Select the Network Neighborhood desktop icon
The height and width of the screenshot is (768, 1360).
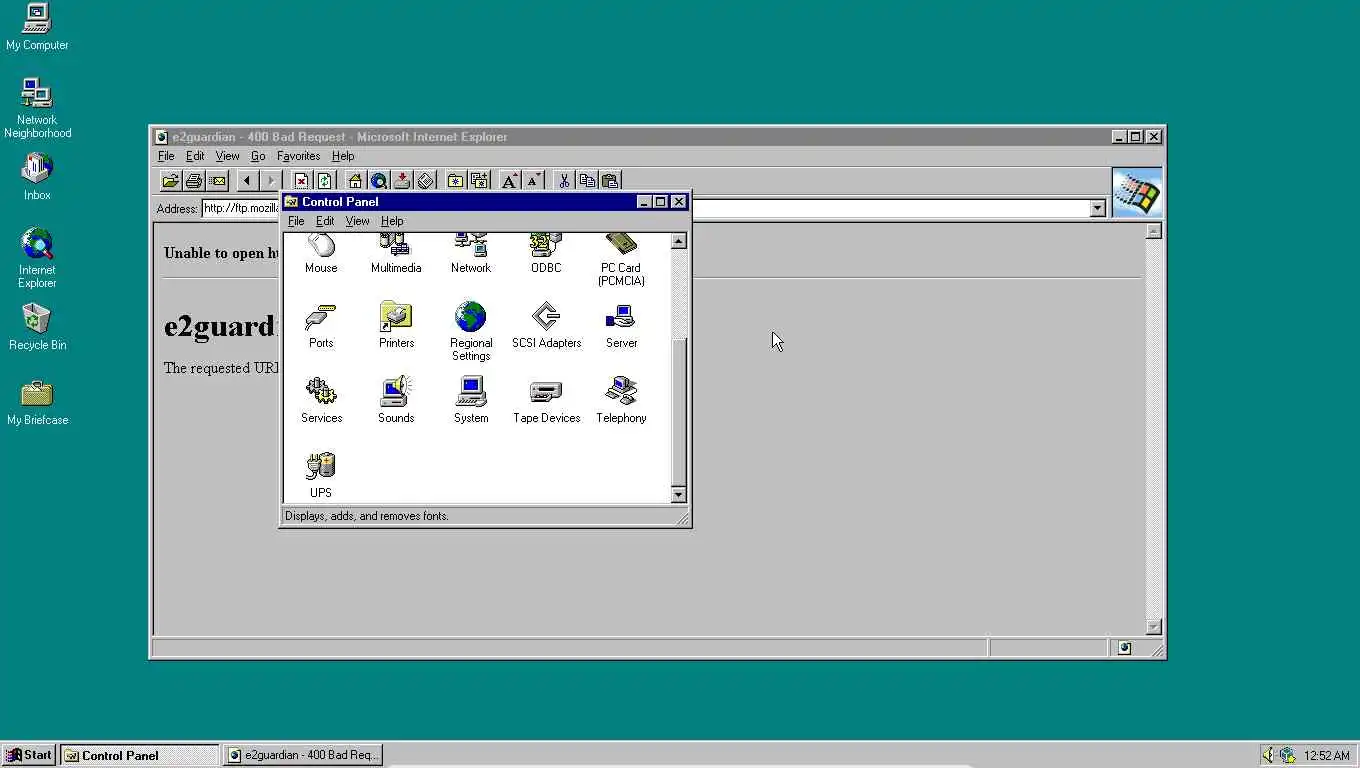37,108
